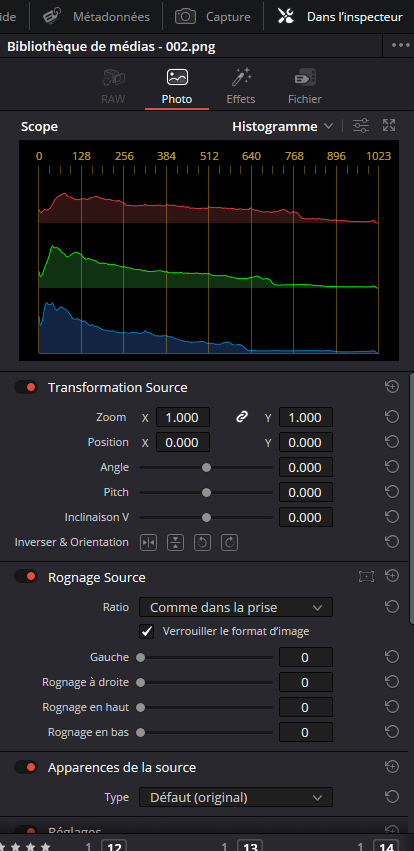Viewport: 414px width, 851px height.
Task: Rotate the image counterclockwise
Action: [202, 542]
